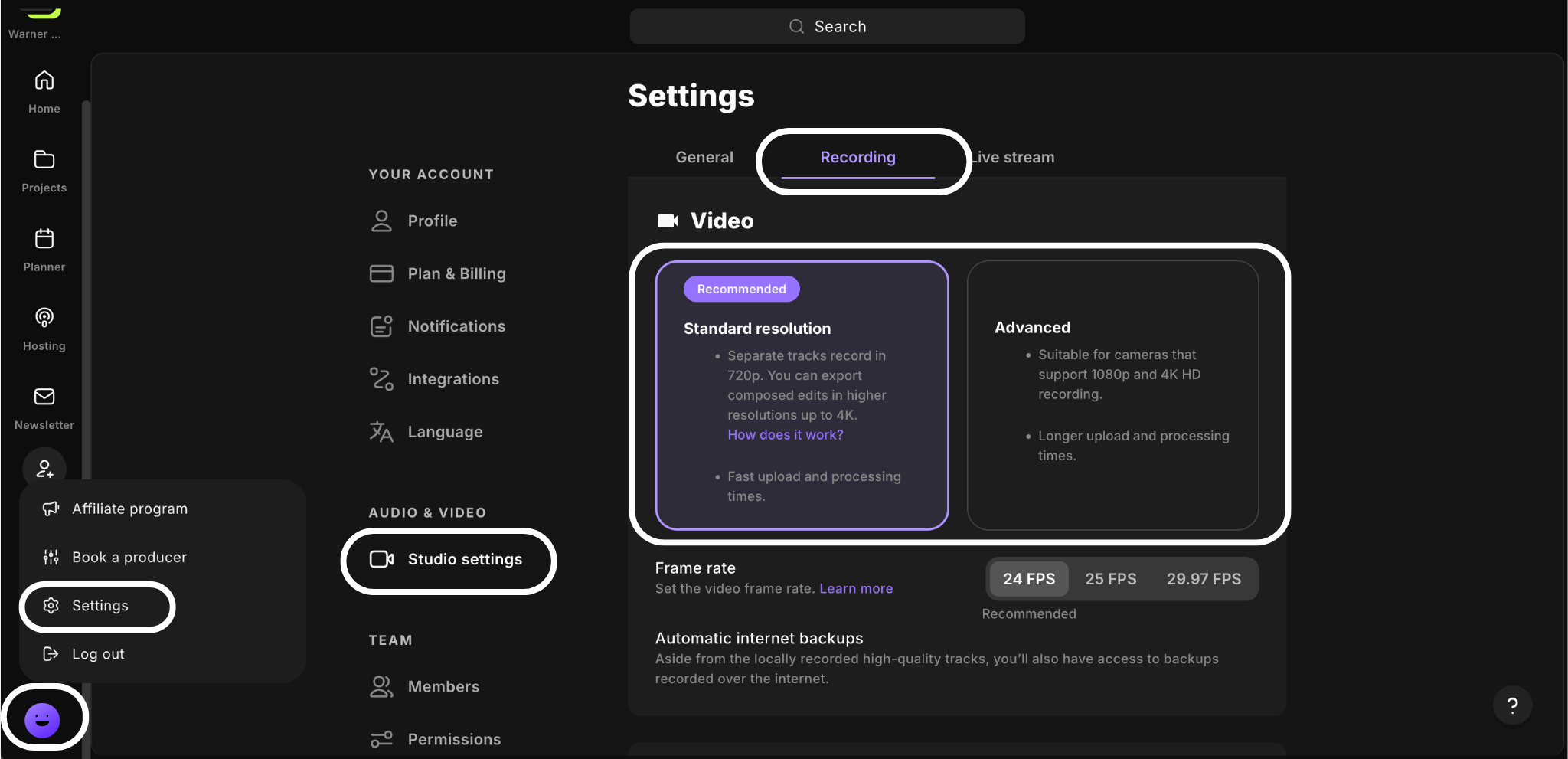The image size is (1568, 759).
Task: Open the Home sidebar icon
Action: [44, 80]
